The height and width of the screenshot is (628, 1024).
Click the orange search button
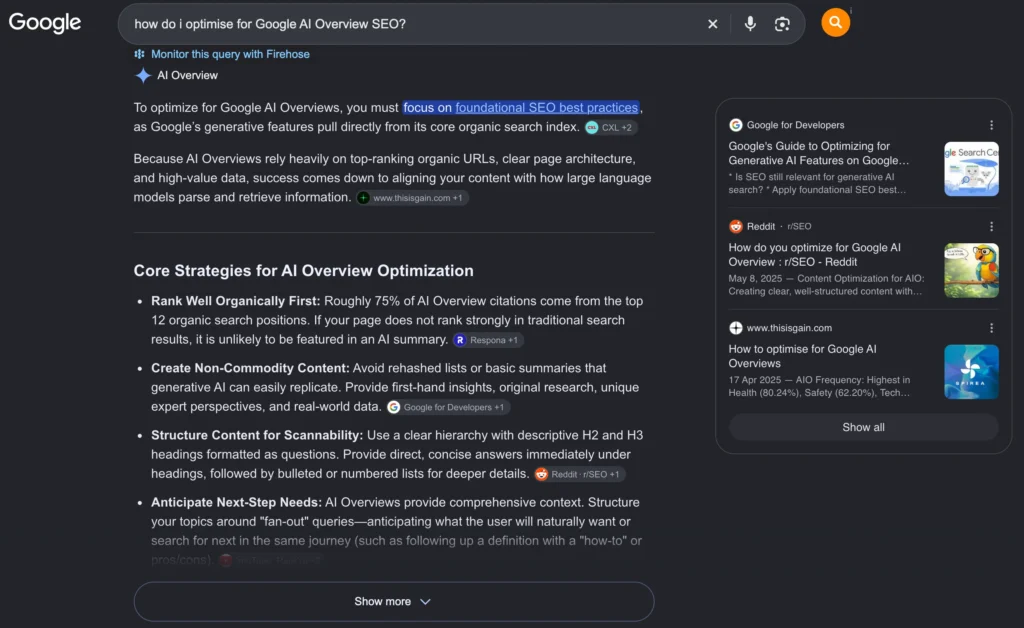tap(835, 23)
